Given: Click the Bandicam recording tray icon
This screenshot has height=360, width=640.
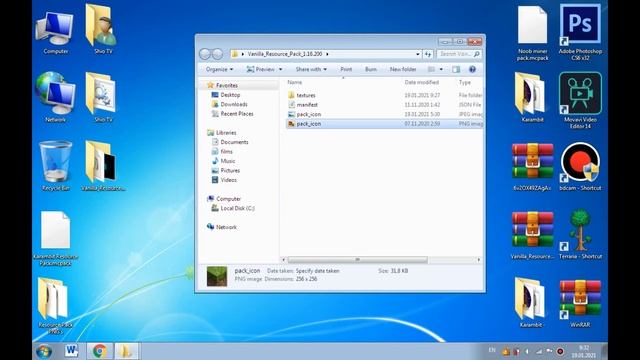Looking at the screenshot, I should click(560, 351).
